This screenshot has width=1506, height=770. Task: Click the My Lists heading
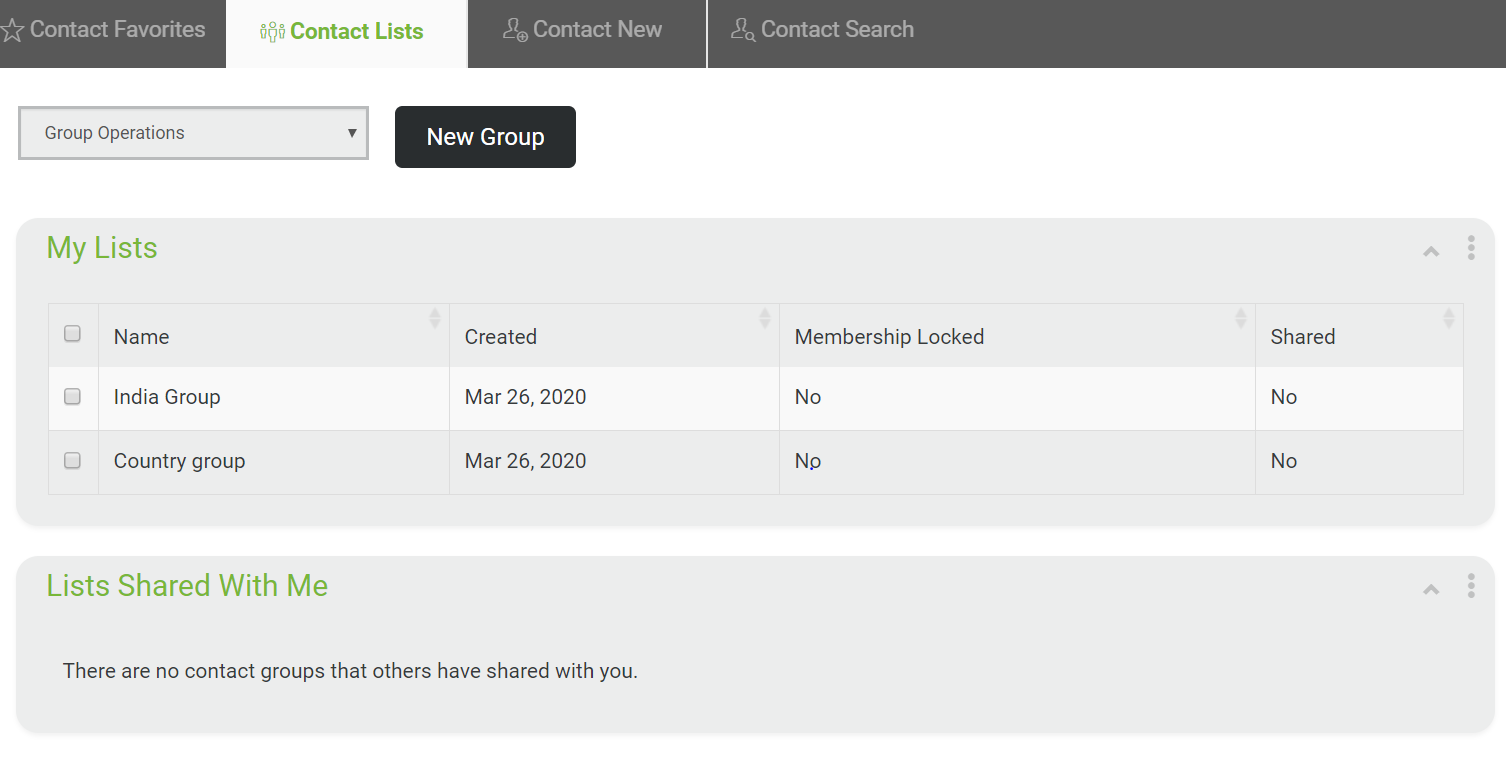[x=102, y=248]
